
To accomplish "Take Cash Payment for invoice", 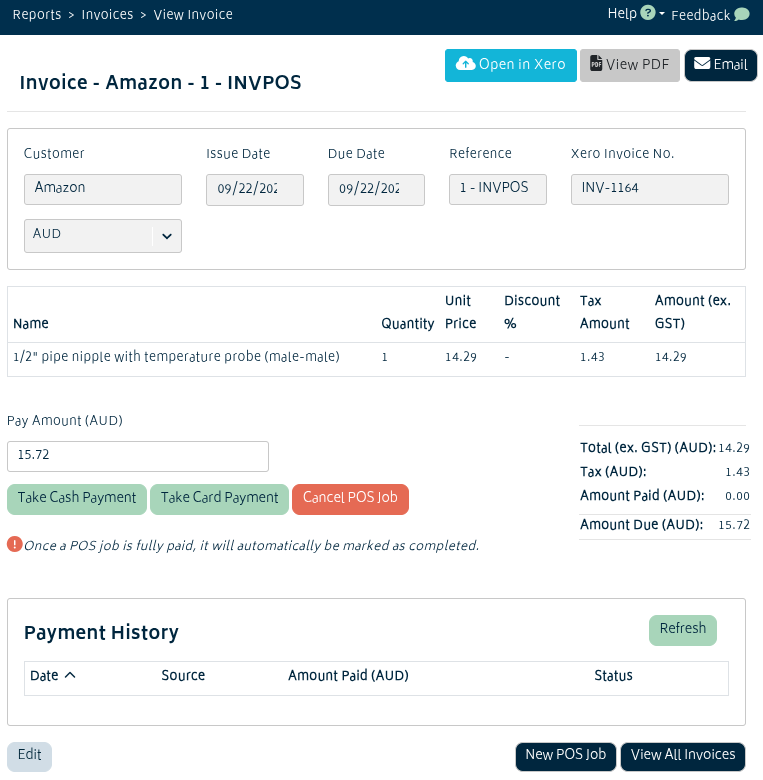I will point(77,499).
